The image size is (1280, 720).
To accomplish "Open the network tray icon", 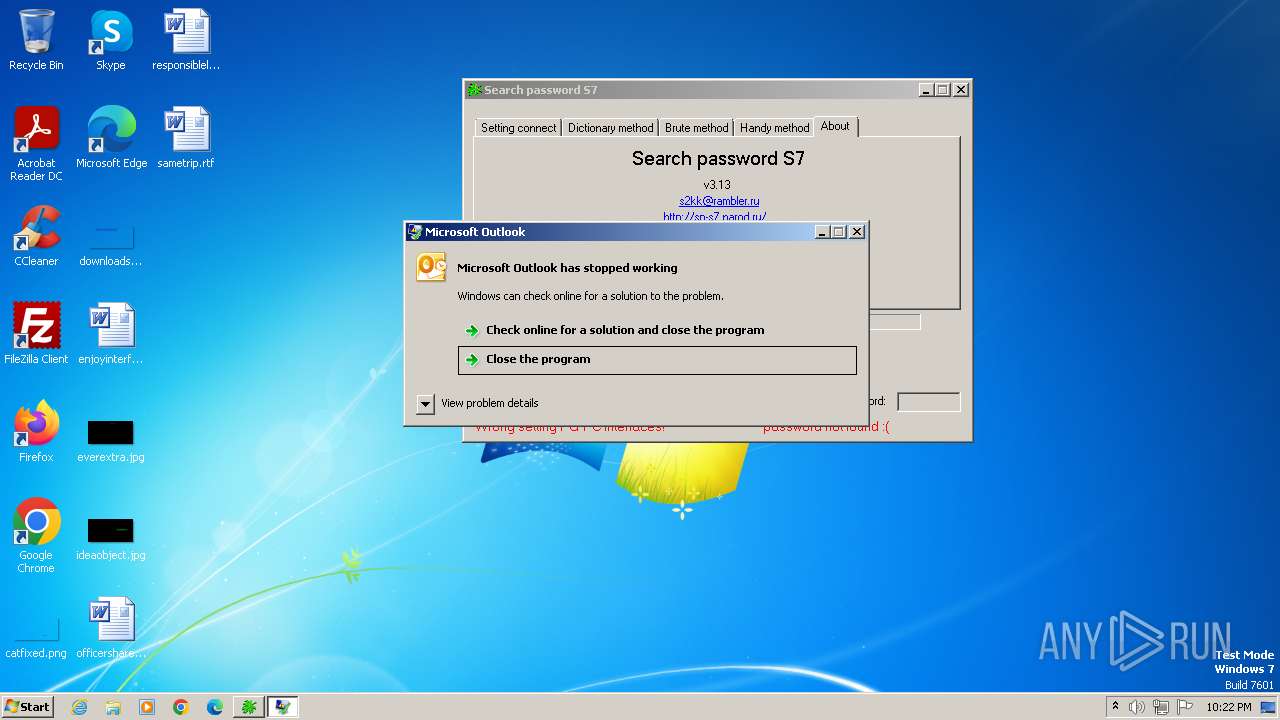I will pos(1161,707).
